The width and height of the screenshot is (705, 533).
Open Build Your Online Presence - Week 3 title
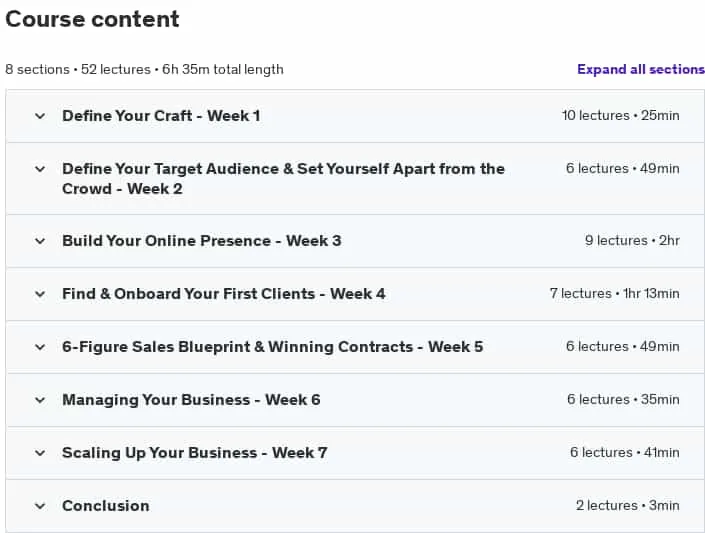pos(201,241)
